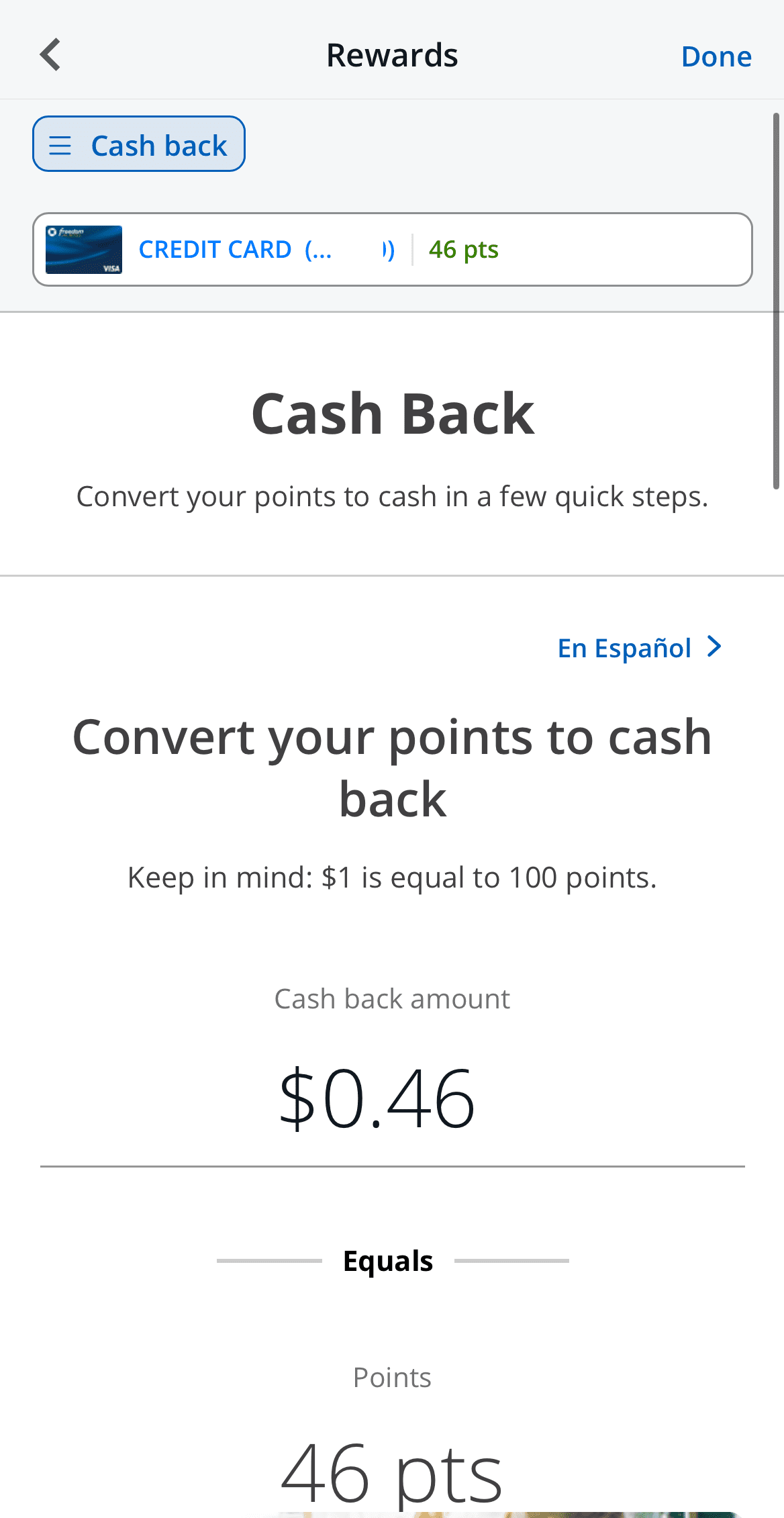Tap the Freedom credit card image thumbnail
This screenshot has height=1518, width=784.
point(83,249)
